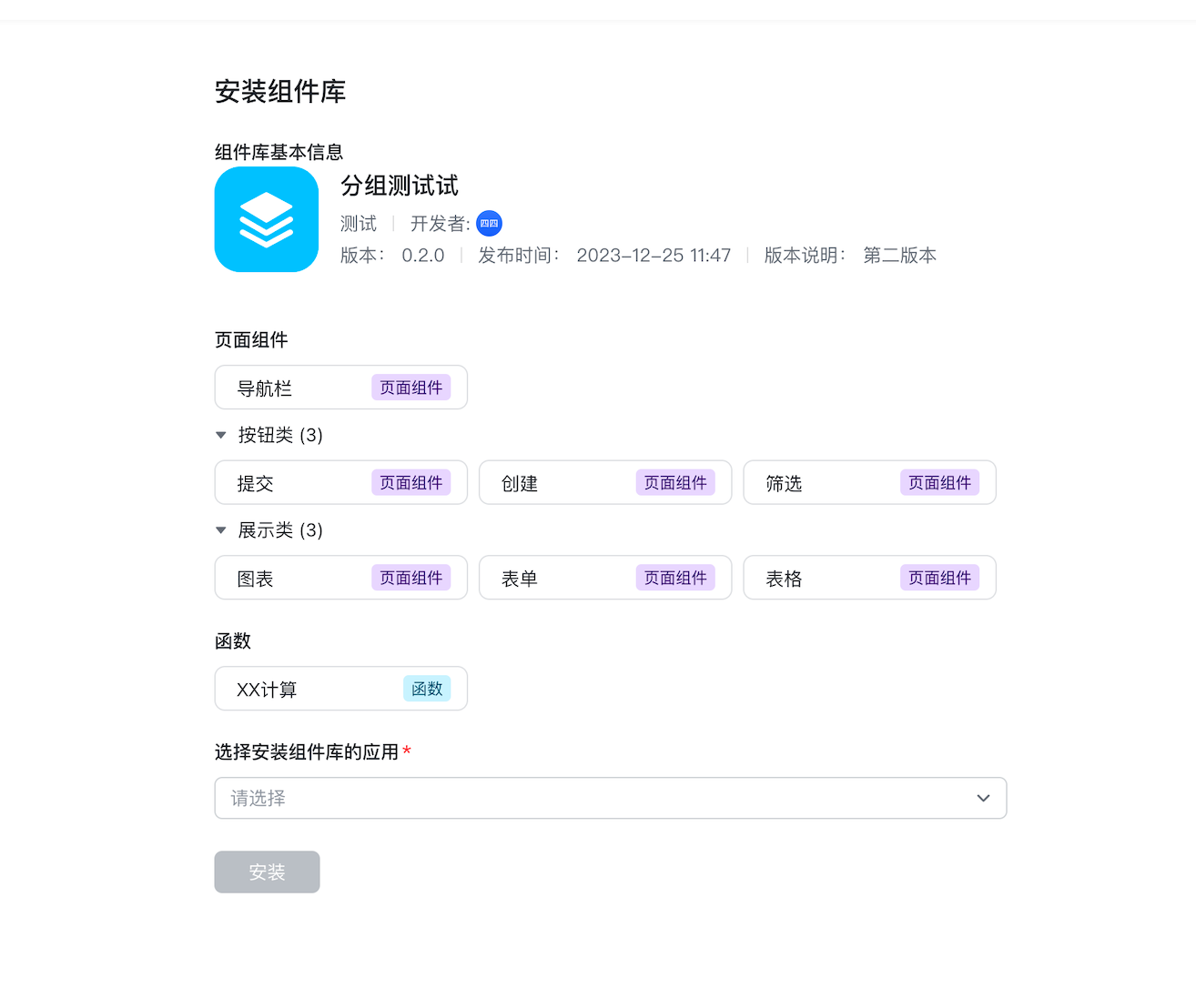Click the blue layers component library icon
1196x1008 pixels.
[267, 219]
